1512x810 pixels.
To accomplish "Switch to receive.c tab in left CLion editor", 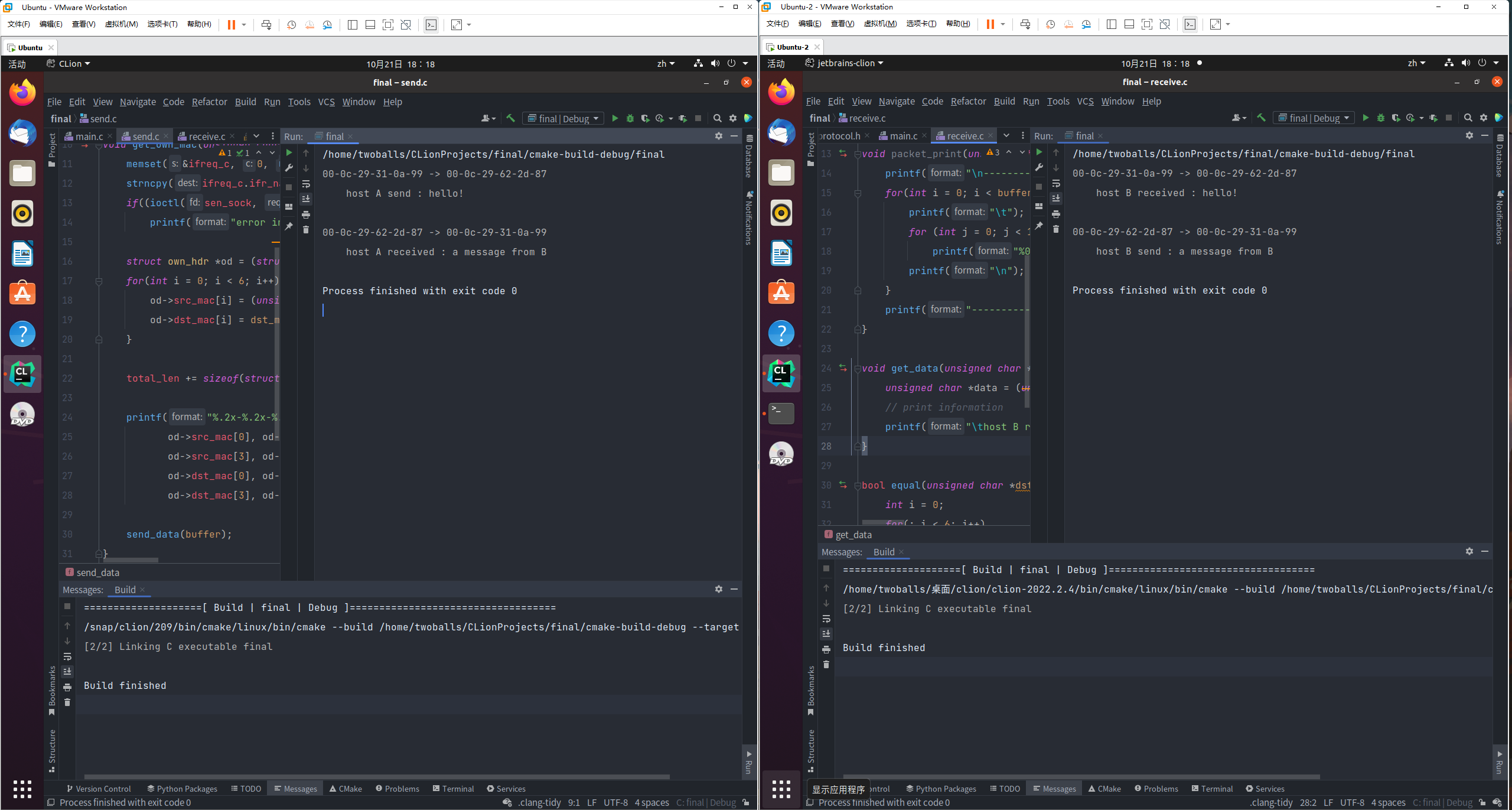I will (x=207, y=136).
